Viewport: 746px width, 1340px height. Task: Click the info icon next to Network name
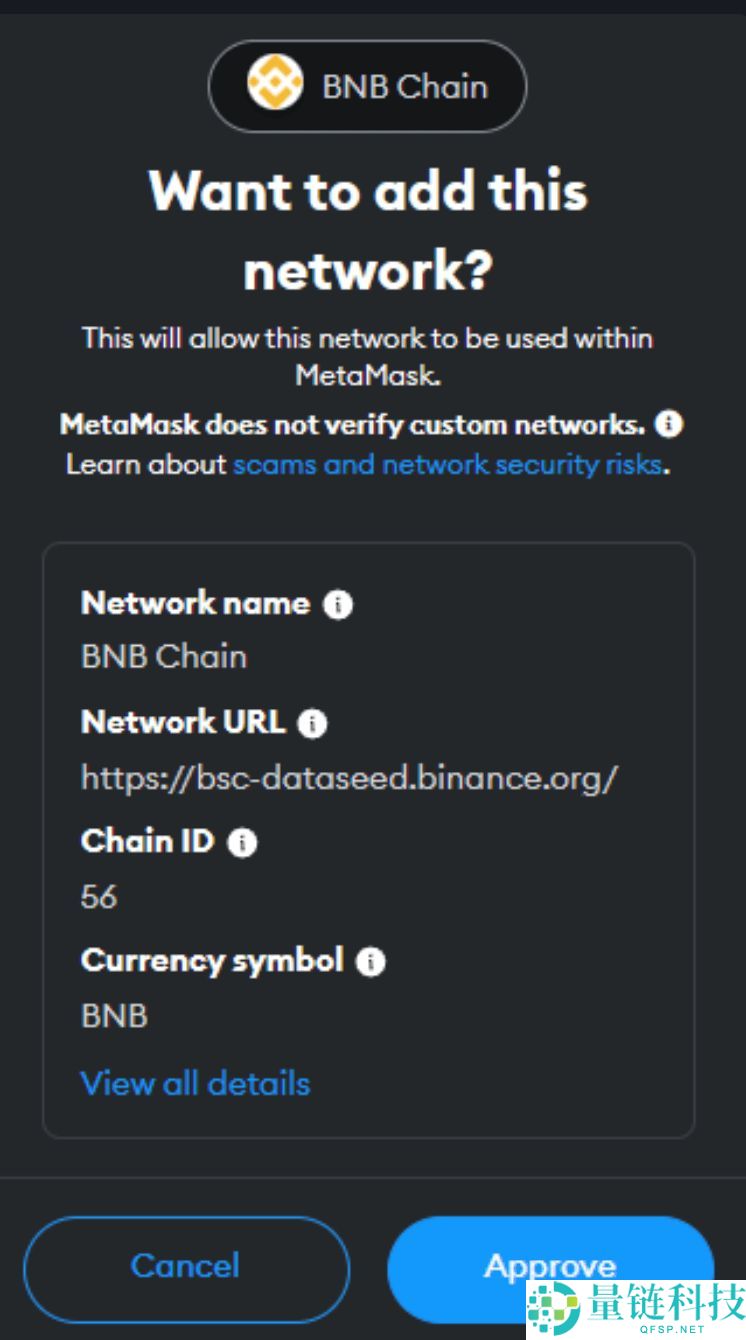point(337,606)
